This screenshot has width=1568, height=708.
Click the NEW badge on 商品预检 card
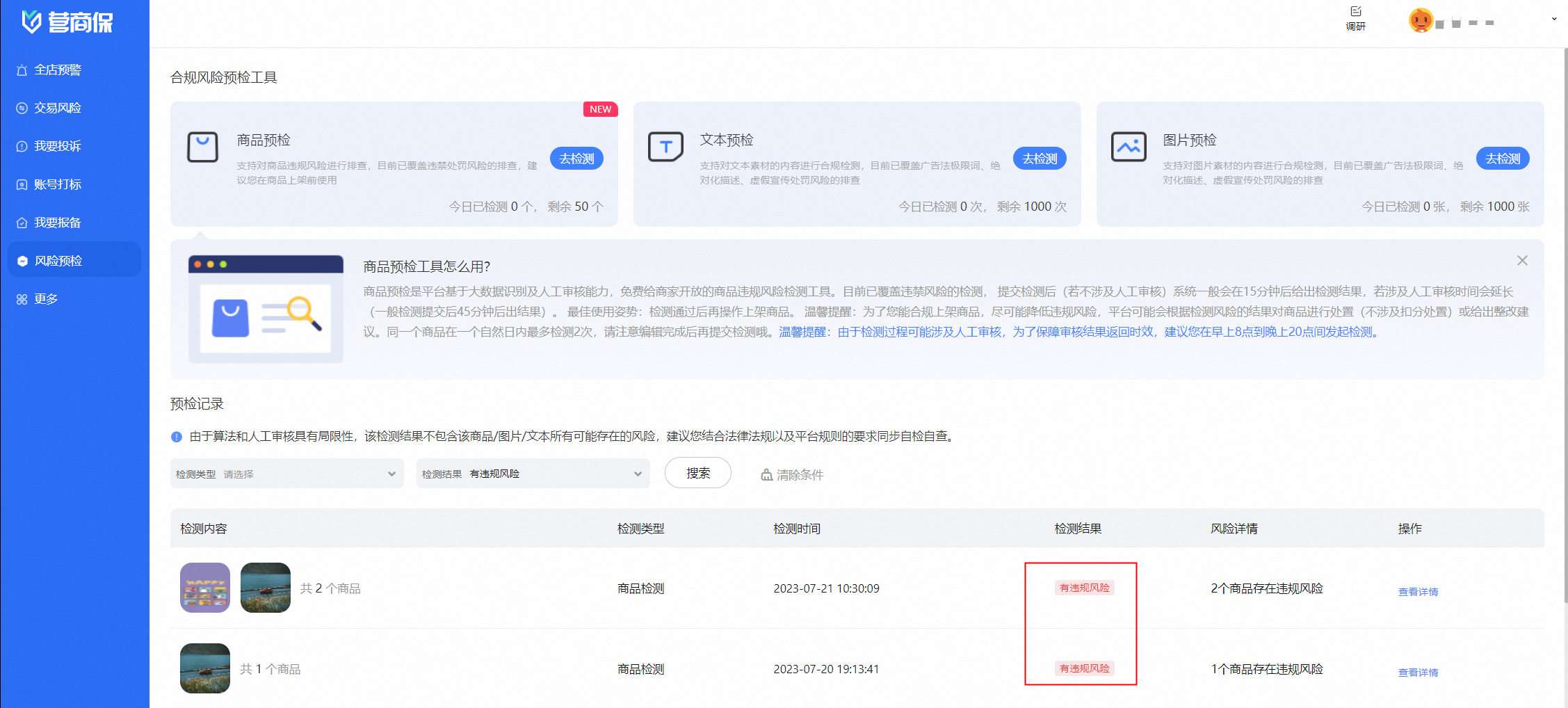click(600, 110)
